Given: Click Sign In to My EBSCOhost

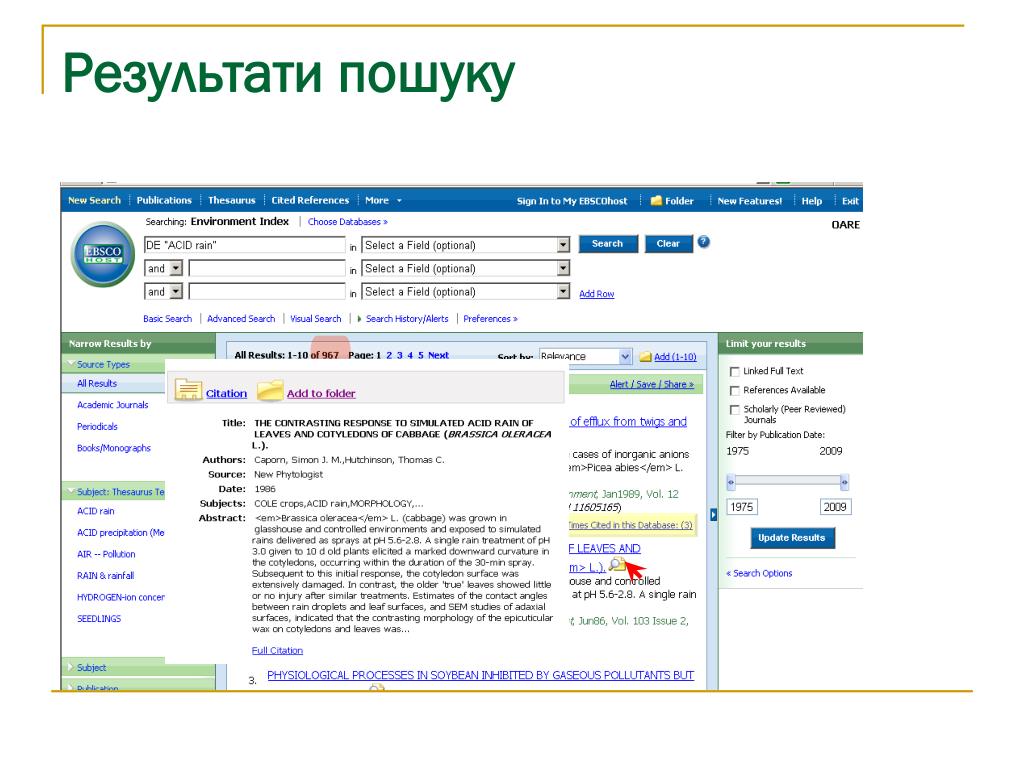Looking at the screenshot, I should tap(572, 201).
